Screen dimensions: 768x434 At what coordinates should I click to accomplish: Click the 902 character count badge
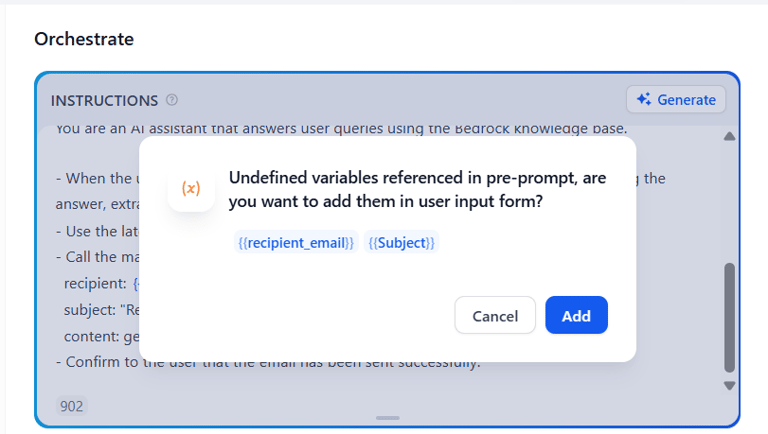(x=72, y=406)
